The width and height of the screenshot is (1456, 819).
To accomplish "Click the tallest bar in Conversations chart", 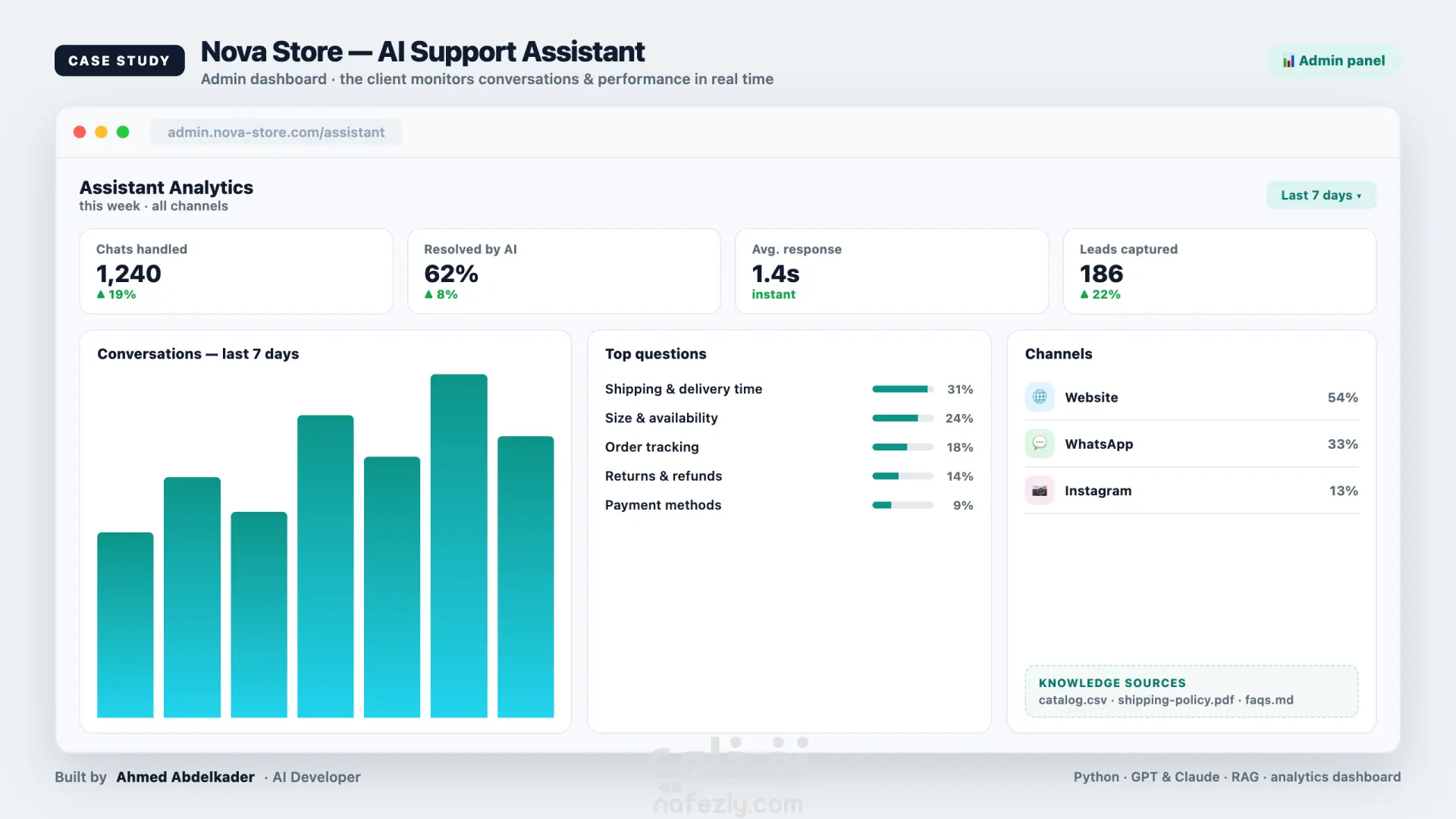I will click(459, 545).
